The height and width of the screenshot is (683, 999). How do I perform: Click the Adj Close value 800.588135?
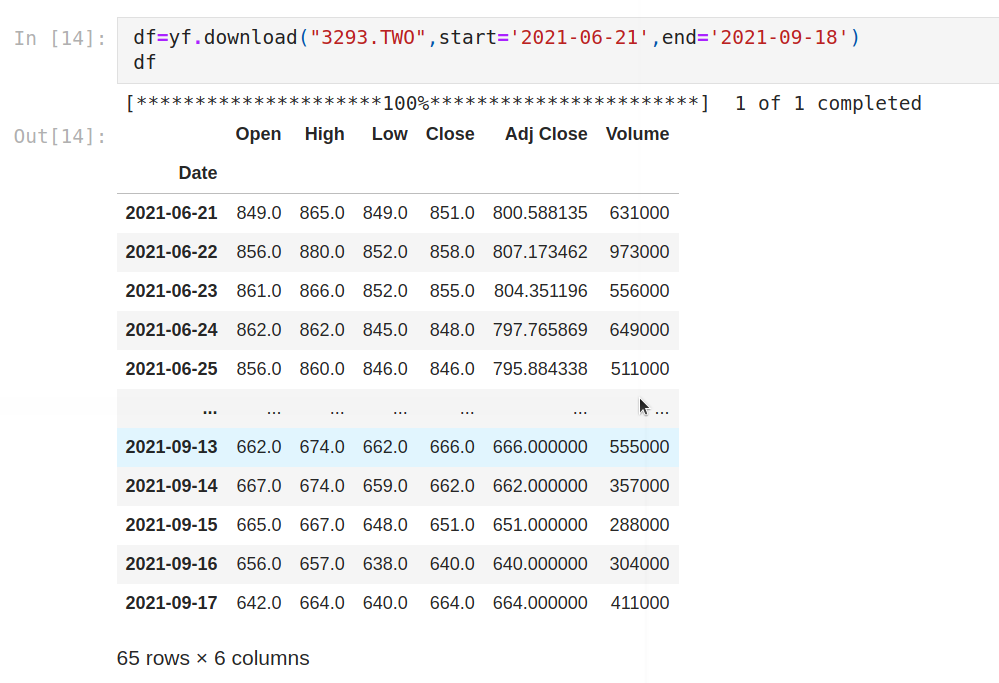(x=540, y=213)
